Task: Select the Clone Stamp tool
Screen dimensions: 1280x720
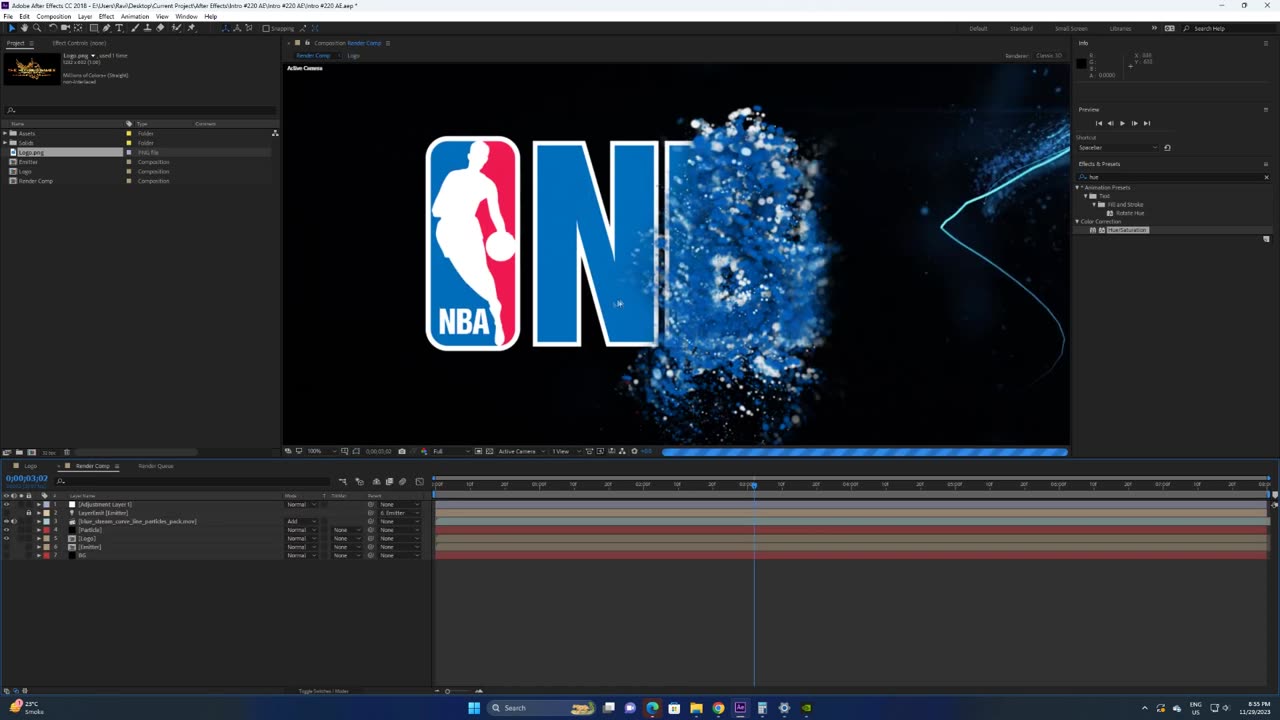Action: 147,28
